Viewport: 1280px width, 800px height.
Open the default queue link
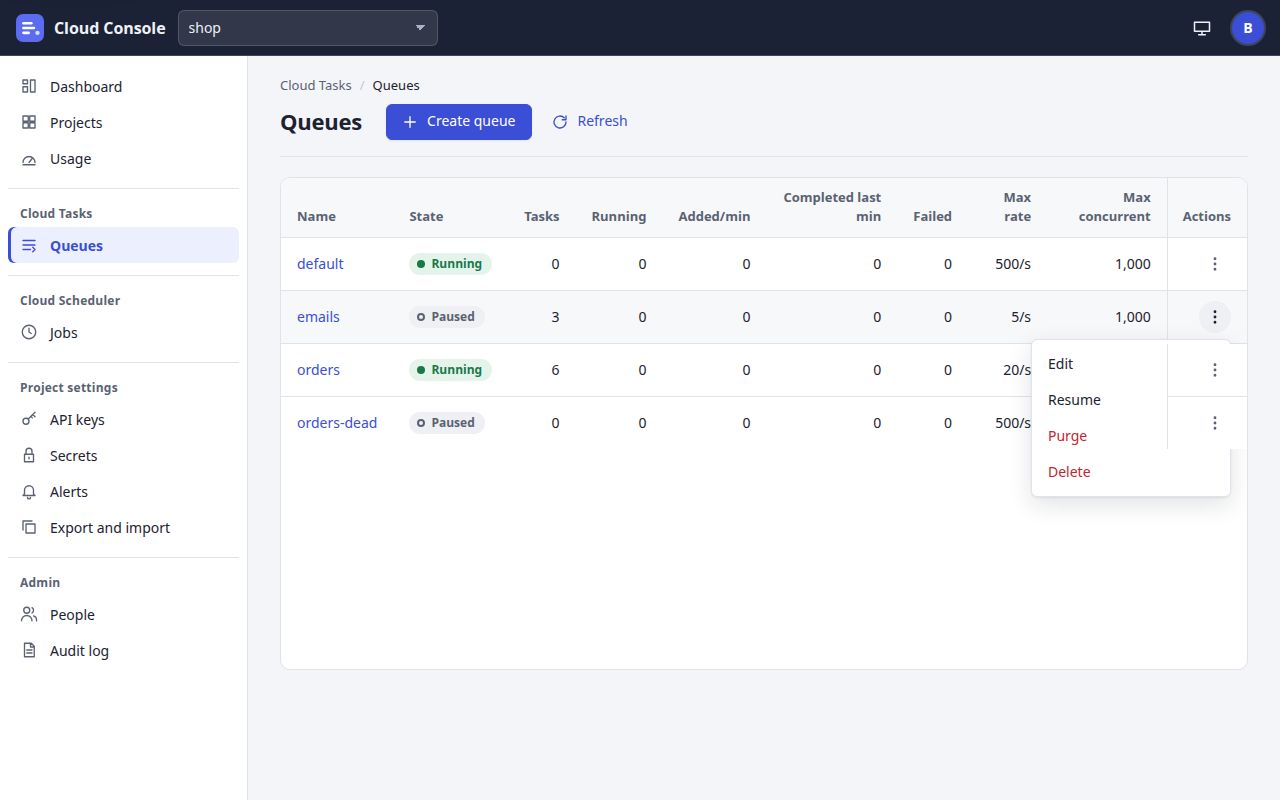pyautogui.click(x=320, y=264)
